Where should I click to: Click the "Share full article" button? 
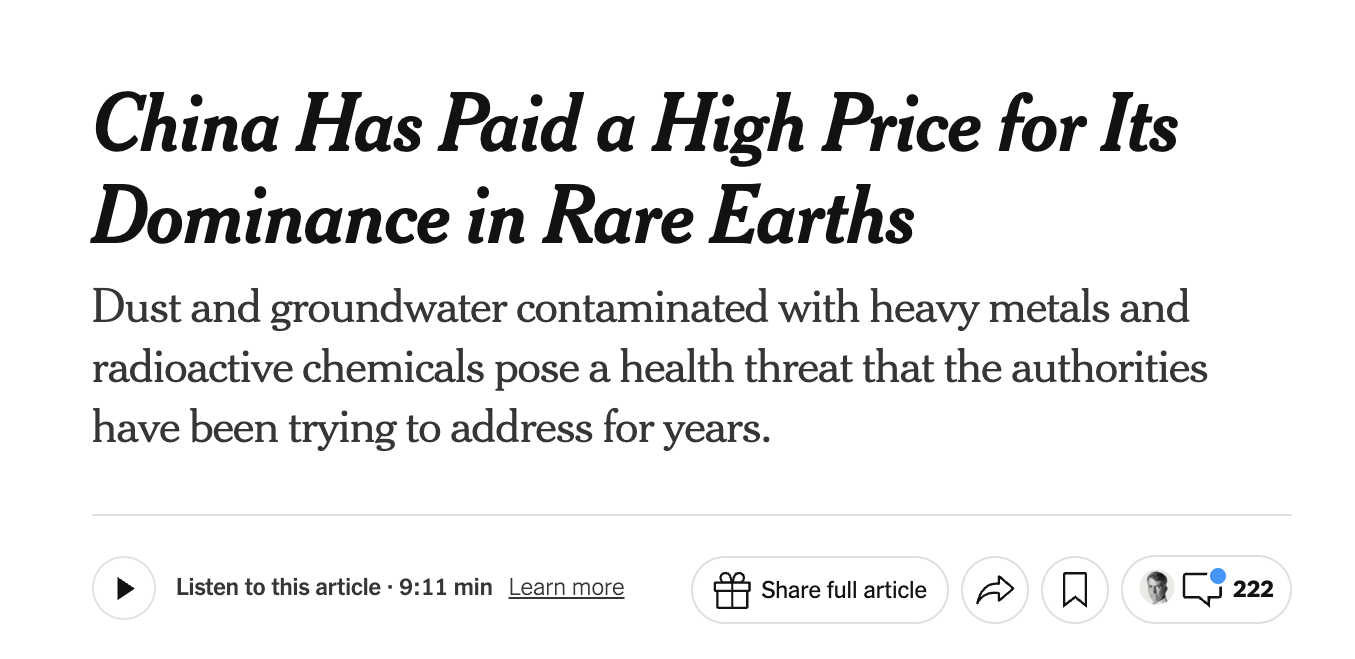(819, 589)
